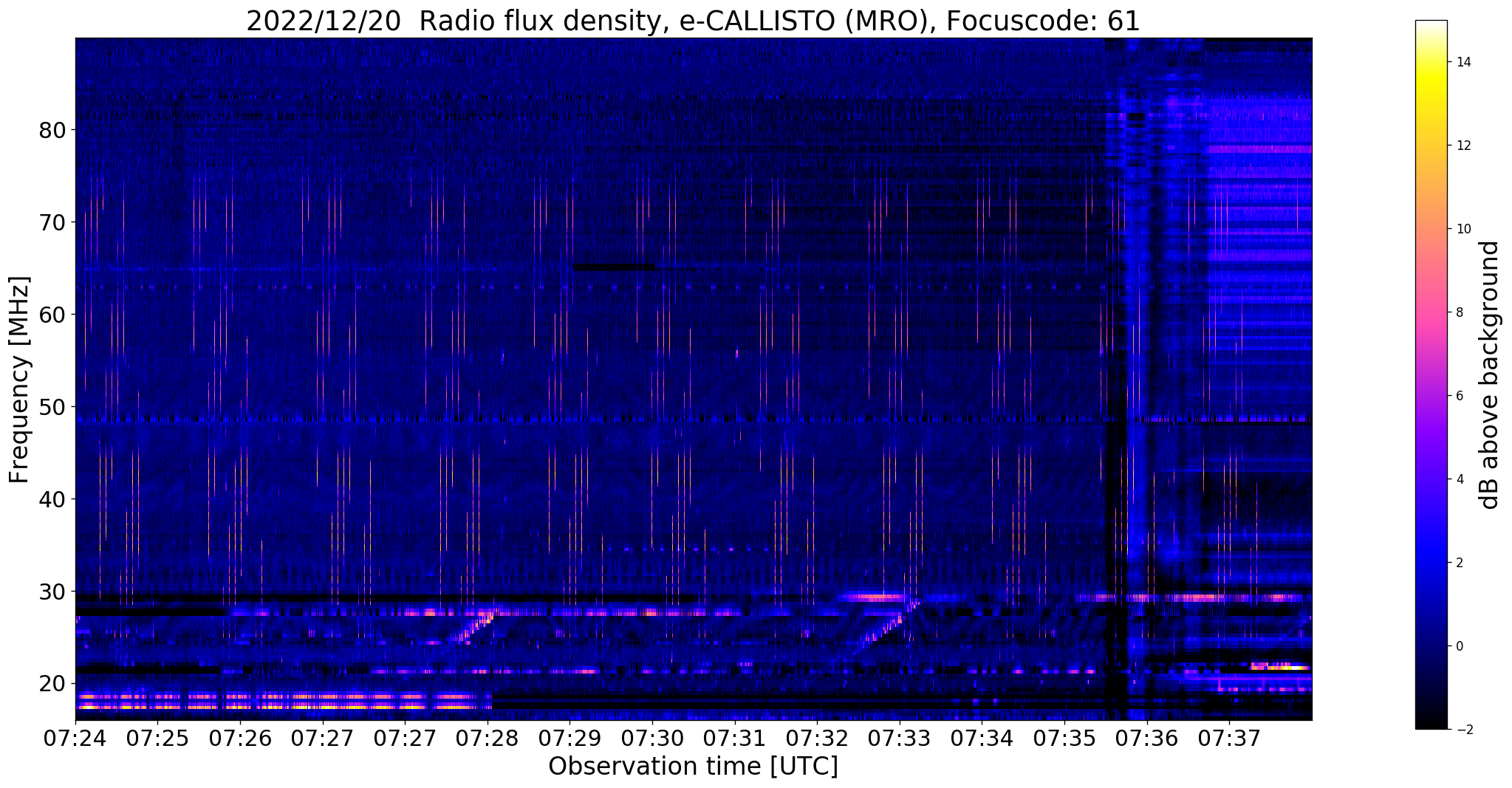
Task: Click the colorbar tick label 4
Action: tap(1458, 479)
